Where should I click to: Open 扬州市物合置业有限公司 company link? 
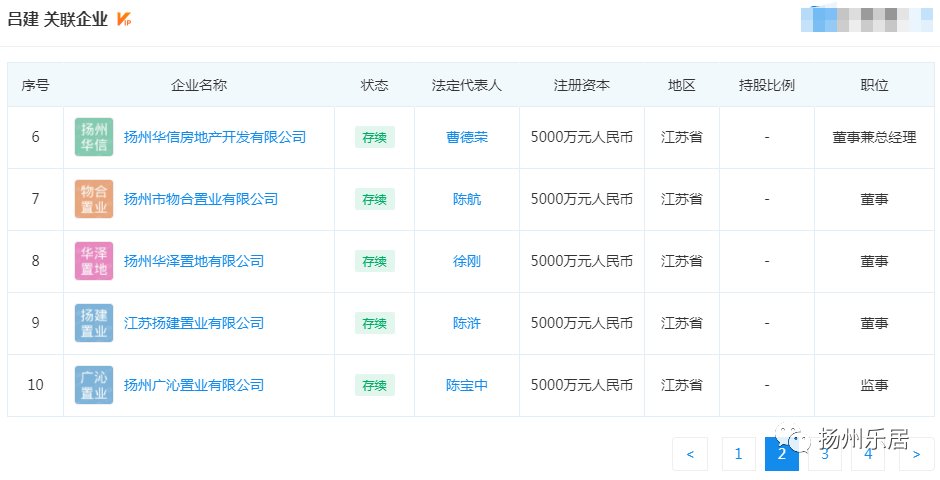[x=201, y=199]
